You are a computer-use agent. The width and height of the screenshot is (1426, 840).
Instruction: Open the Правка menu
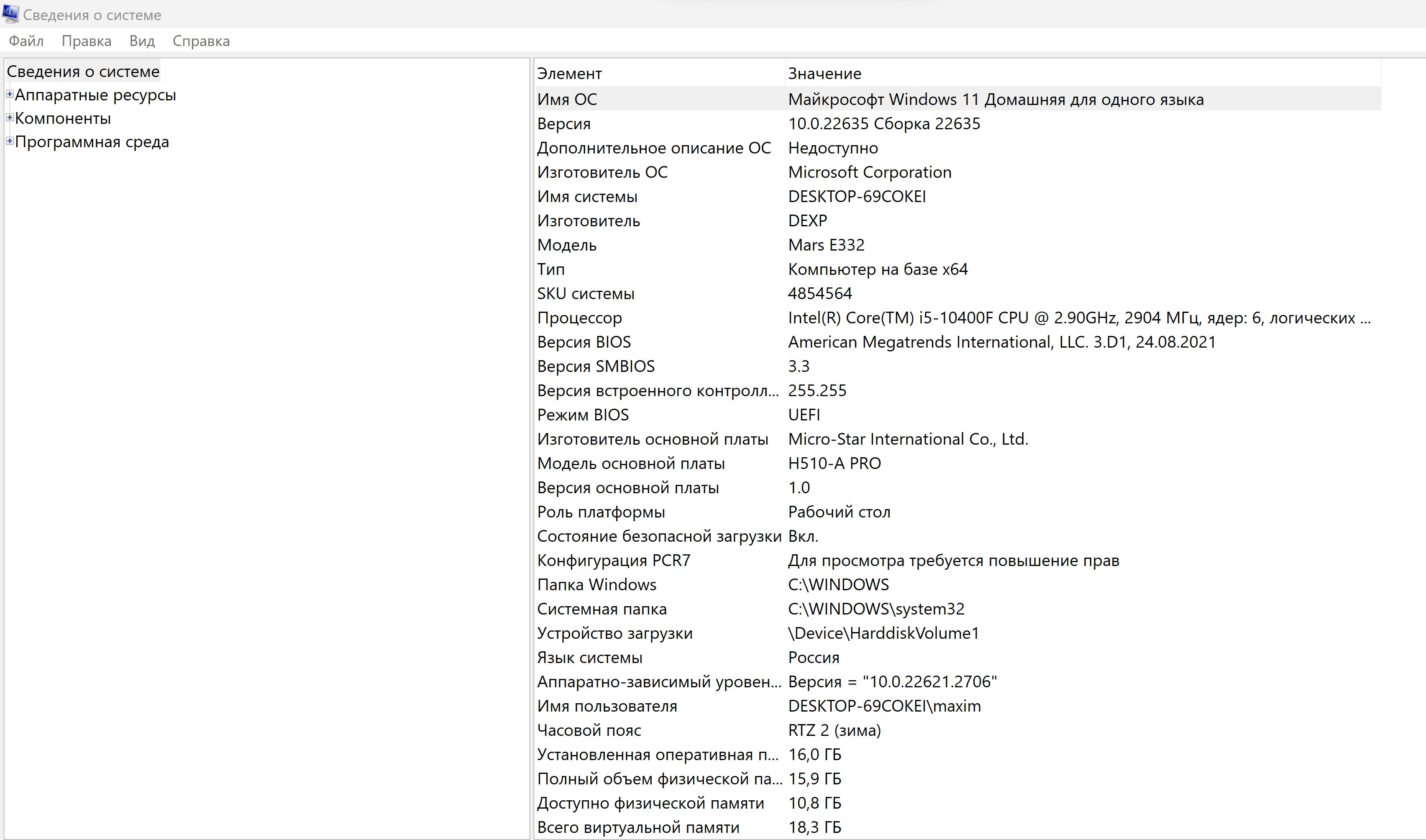tap(86, 41)
